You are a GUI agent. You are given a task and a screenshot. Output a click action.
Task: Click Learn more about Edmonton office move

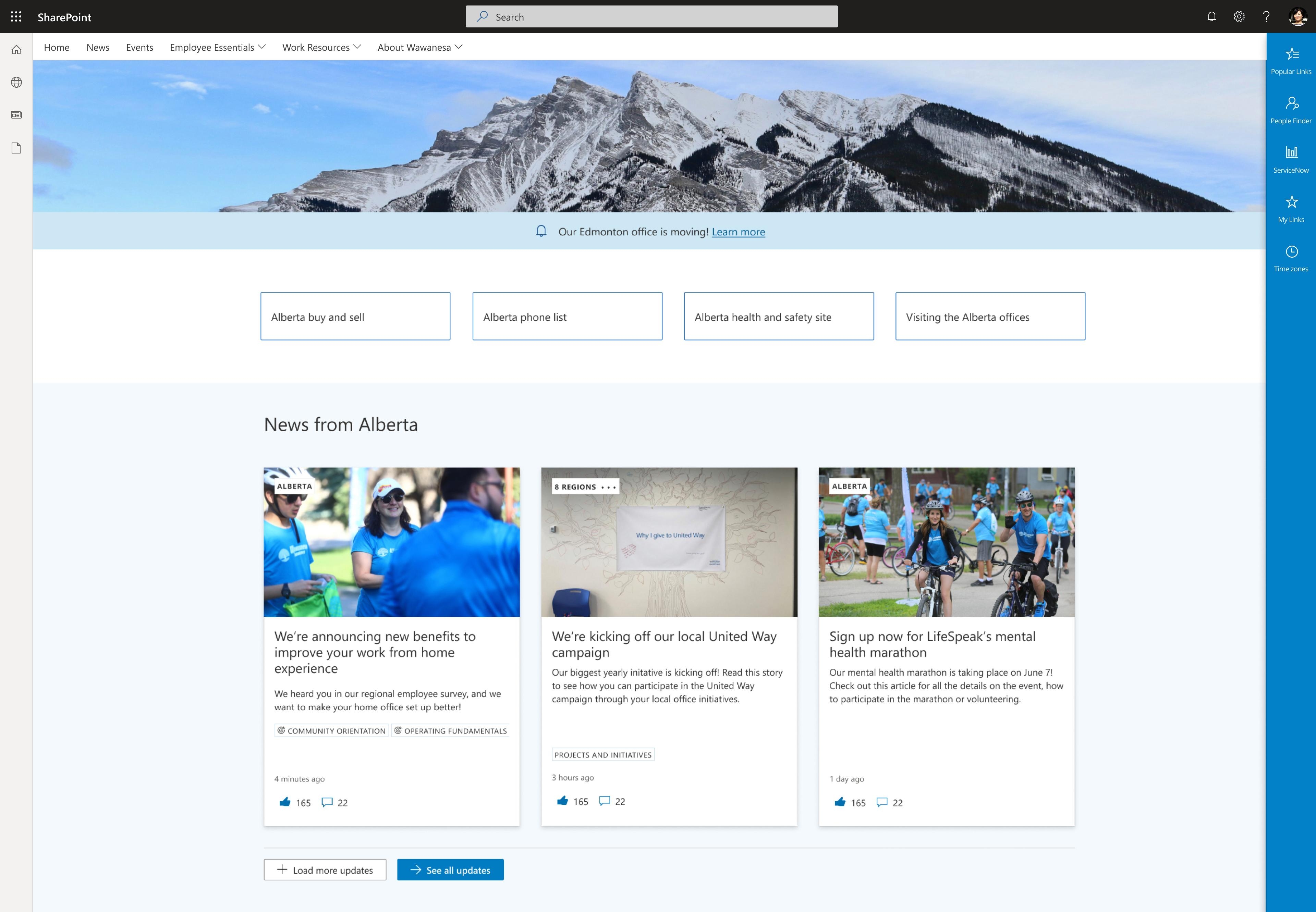click(x=737, y=231)
